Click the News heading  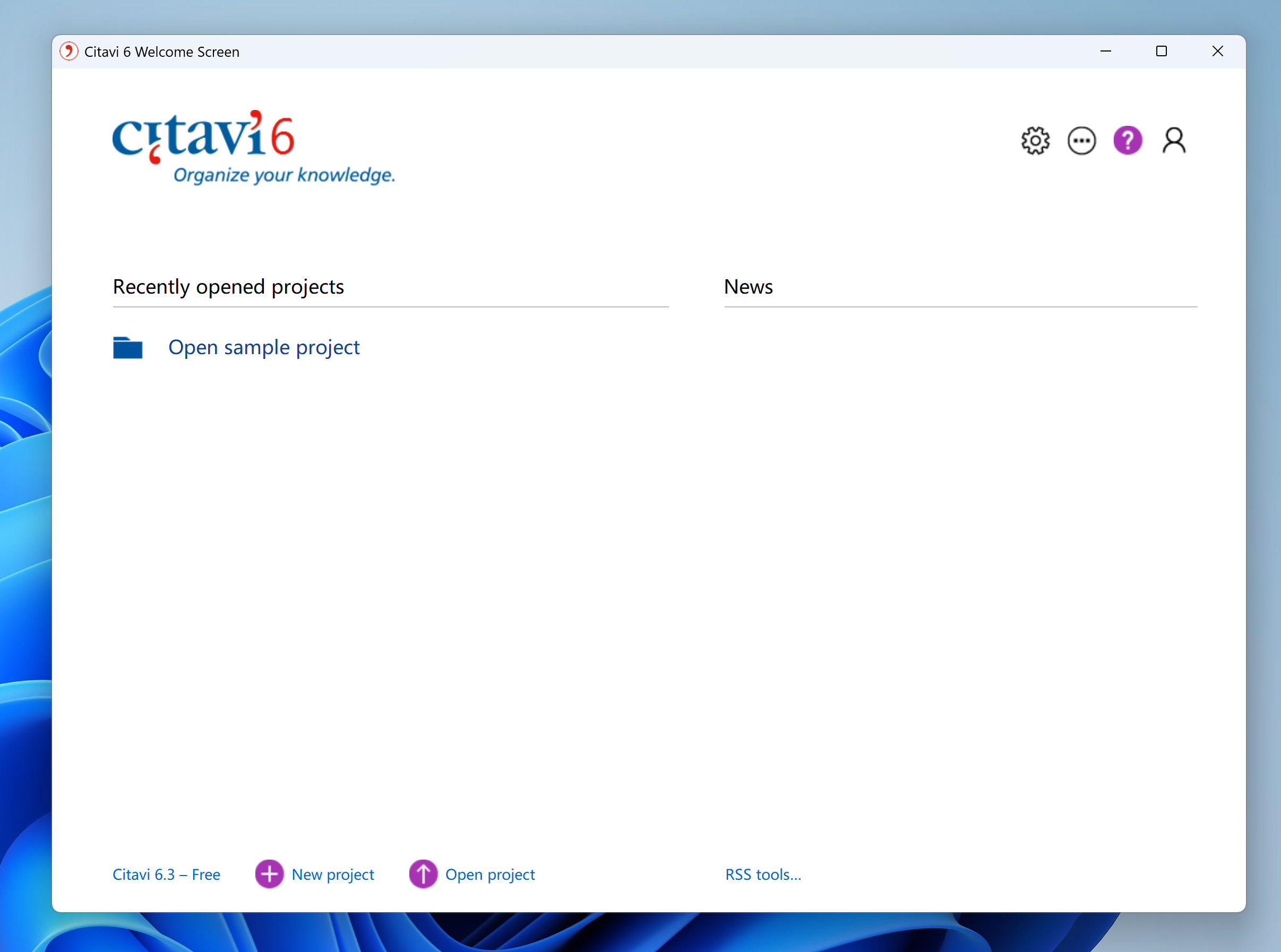748,287
